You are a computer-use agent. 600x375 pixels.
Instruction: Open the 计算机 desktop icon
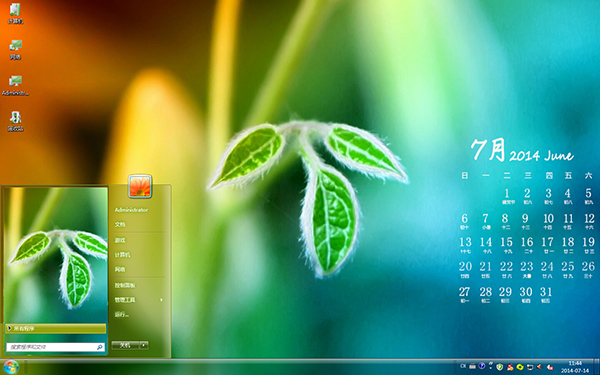(15, 13)
